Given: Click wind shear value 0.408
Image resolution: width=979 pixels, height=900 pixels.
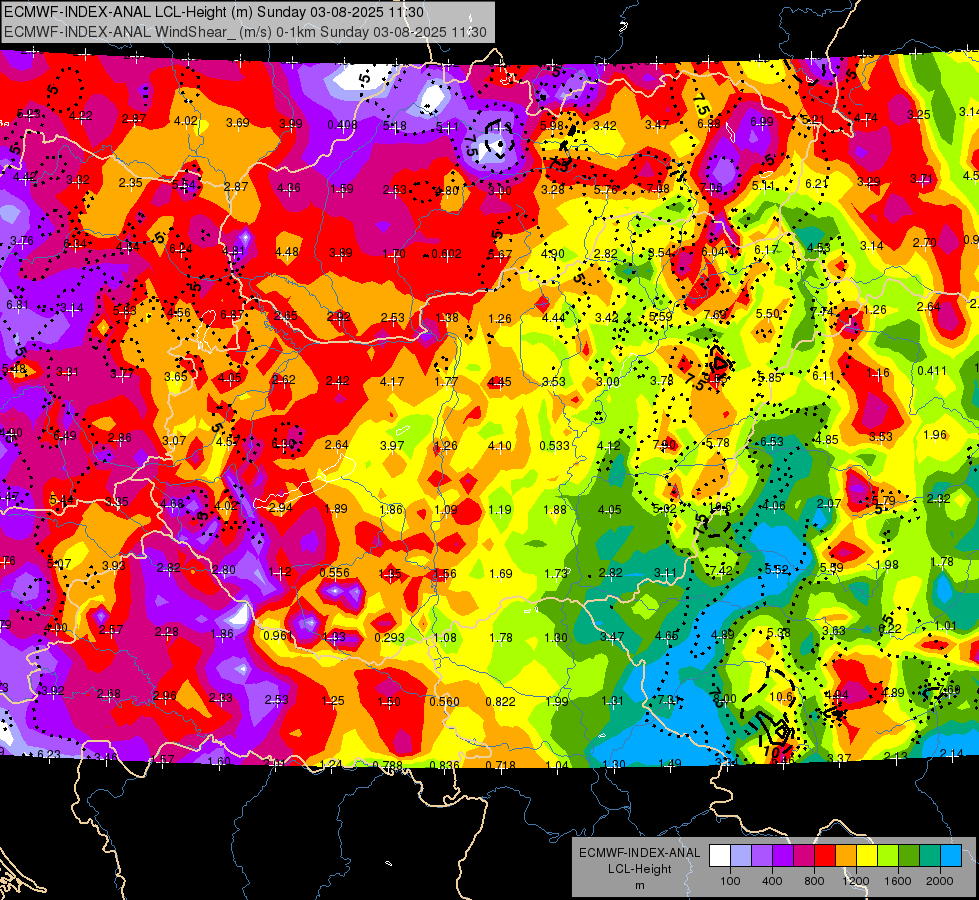Looking at the screenshot, I should 342,125.
